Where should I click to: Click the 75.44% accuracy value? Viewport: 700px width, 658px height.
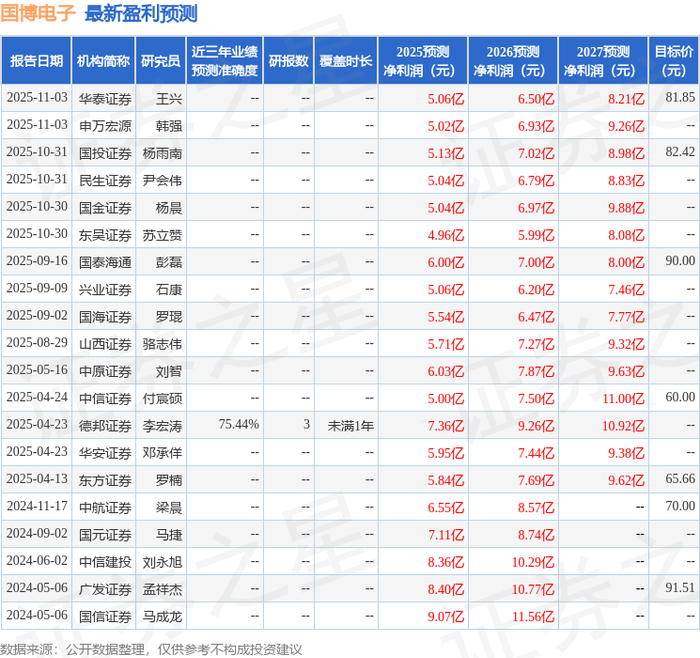pyautogui.click(x=238, y=424)
